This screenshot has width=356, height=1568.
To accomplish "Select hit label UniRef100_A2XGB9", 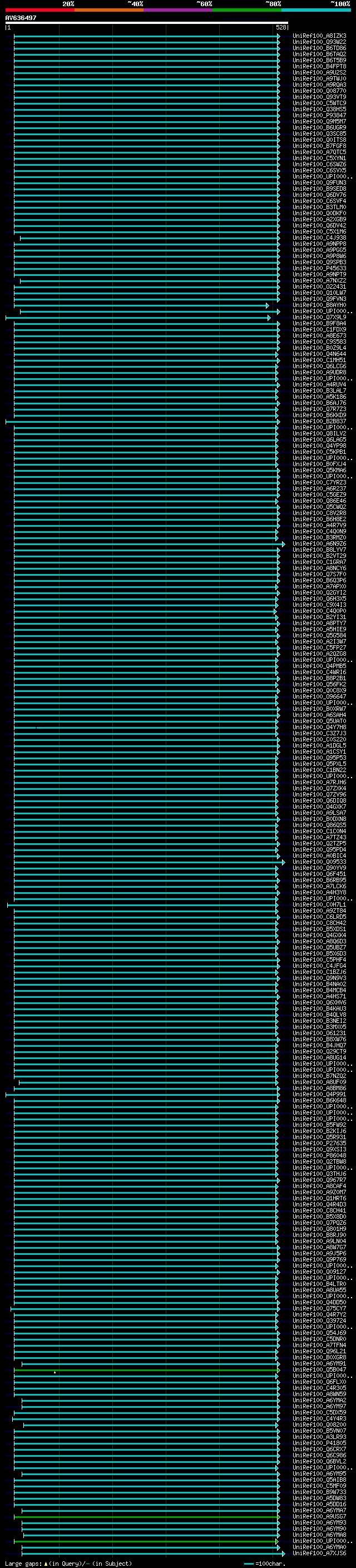I will tap(319, 219).
